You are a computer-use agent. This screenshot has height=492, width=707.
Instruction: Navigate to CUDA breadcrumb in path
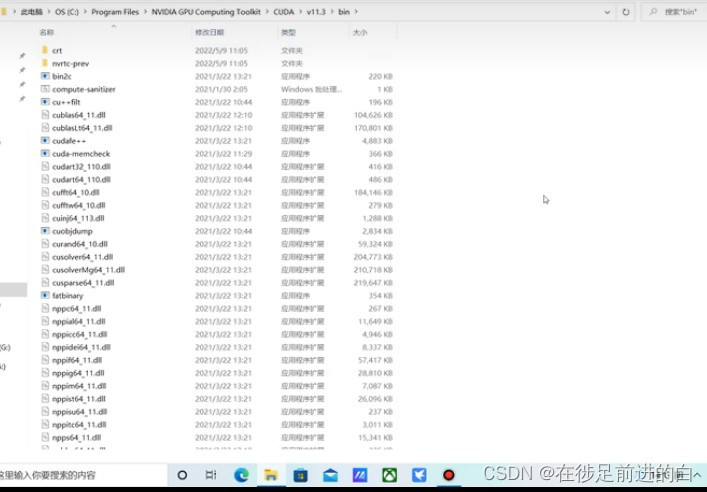284,12
